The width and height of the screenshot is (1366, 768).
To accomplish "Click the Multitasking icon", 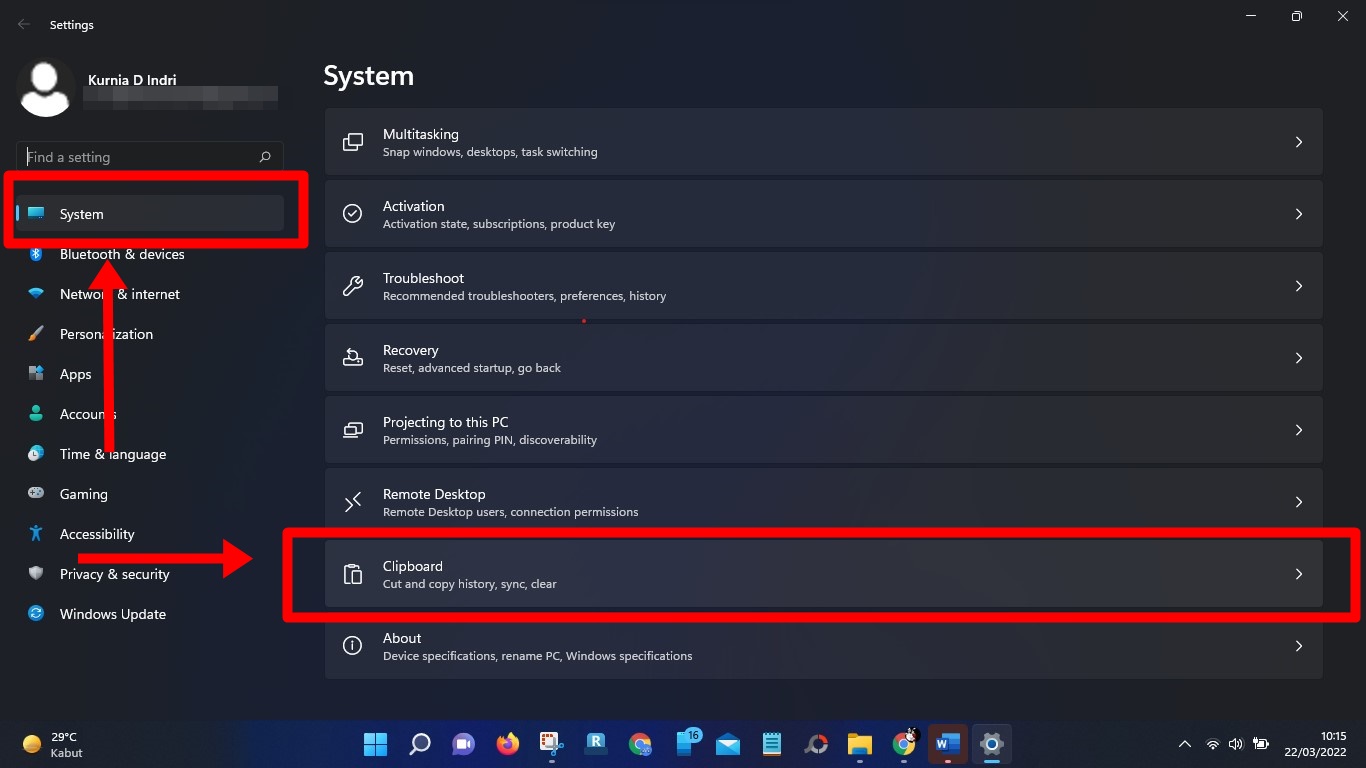I will point(352,142).
